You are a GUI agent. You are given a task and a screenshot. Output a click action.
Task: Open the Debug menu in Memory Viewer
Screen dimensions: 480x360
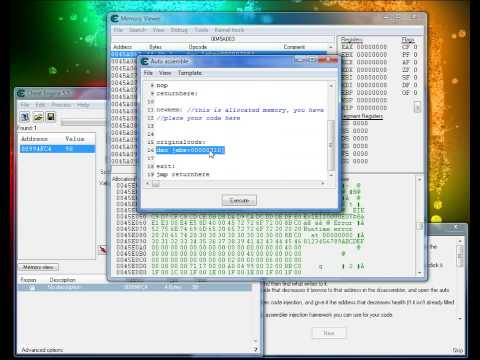pos(179,30)
